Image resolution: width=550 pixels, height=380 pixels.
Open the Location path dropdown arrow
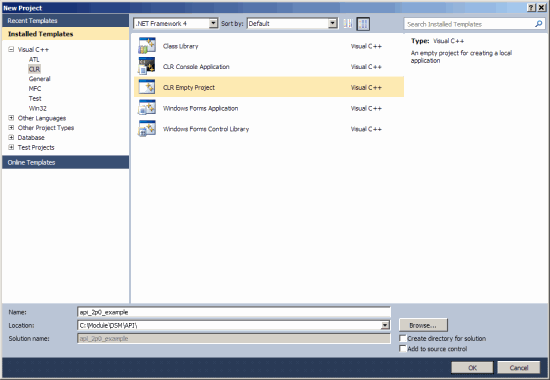point(385,325)
